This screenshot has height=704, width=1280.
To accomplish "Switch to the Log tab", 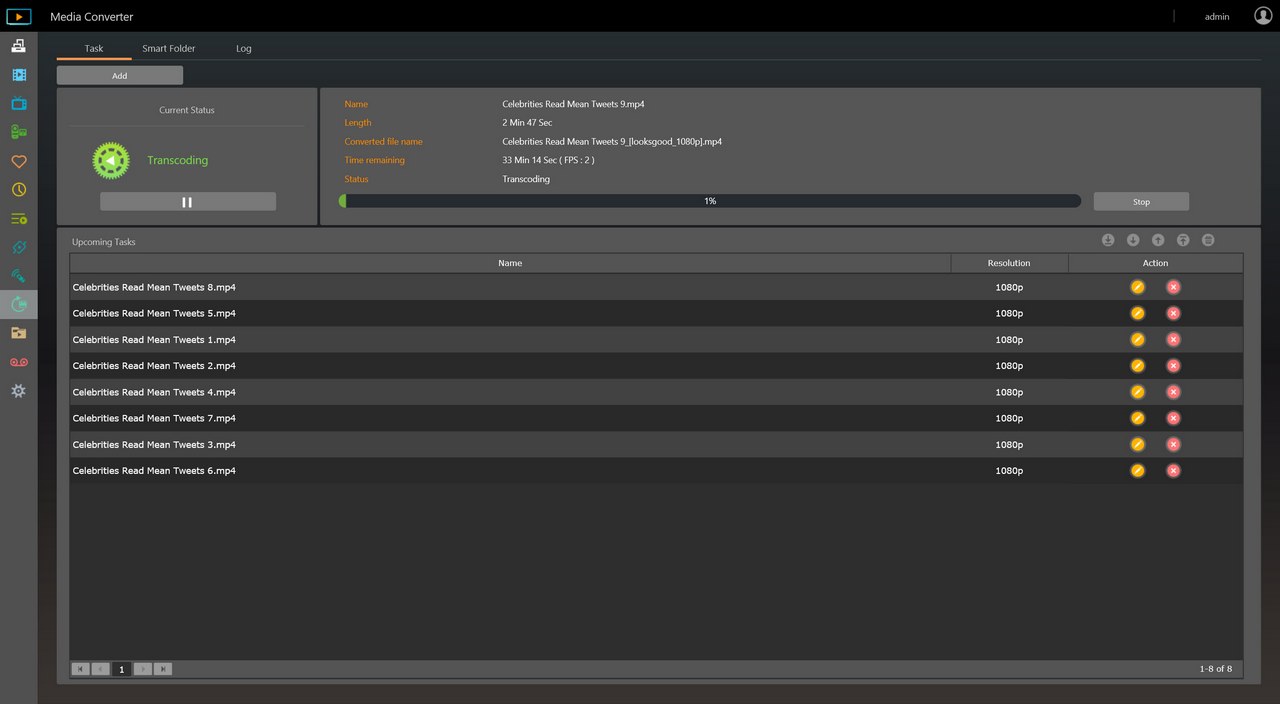I will (244, 48).
